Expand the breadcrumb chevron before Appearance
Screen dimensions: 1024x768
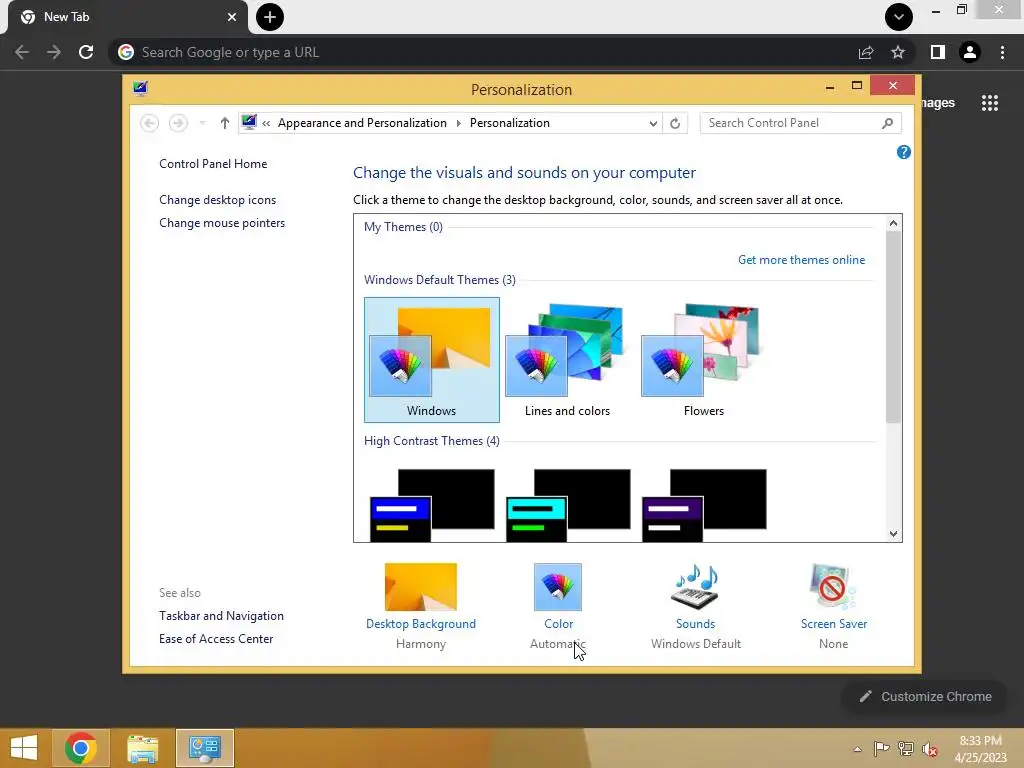[266, 123]
